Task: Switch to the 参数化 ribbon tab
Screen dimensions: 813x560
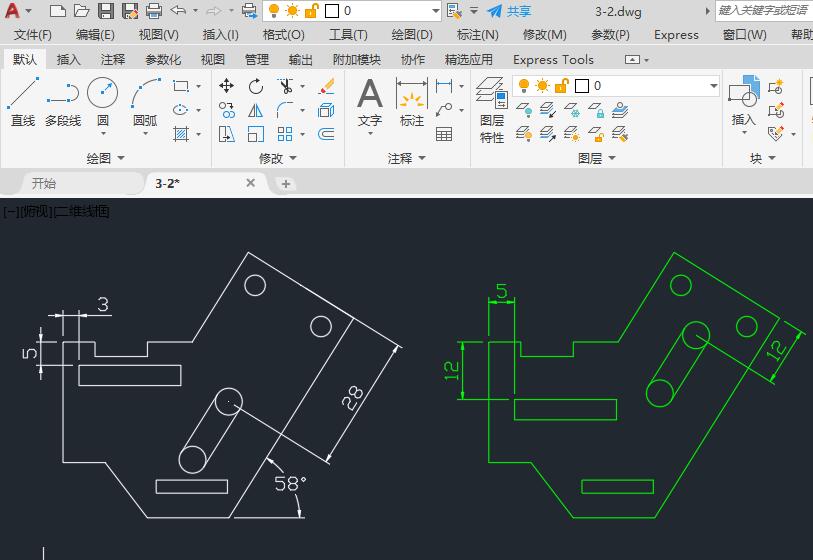Action: pyautogui.click(x=163, y=59)
